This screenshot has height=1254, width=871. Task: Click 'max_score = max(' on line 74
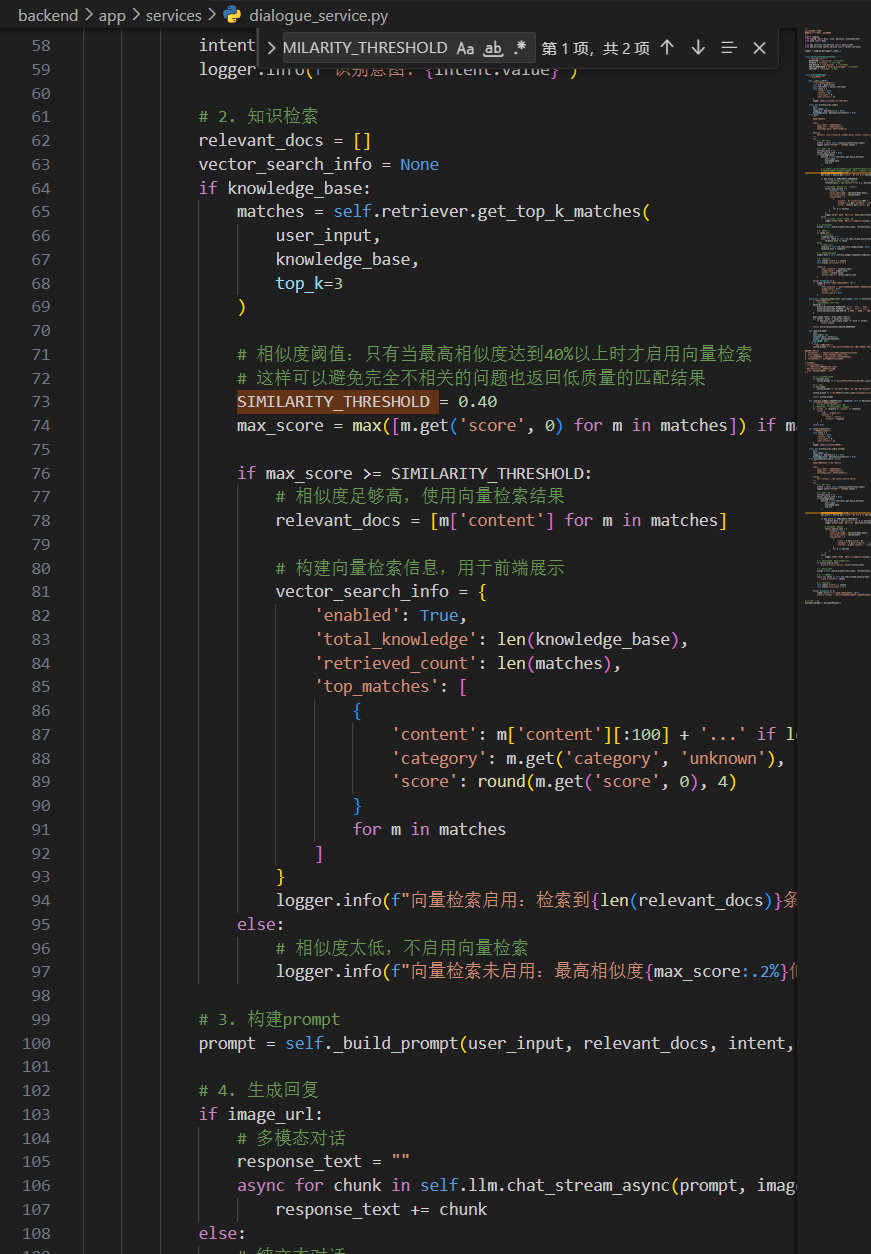(314, 426)
